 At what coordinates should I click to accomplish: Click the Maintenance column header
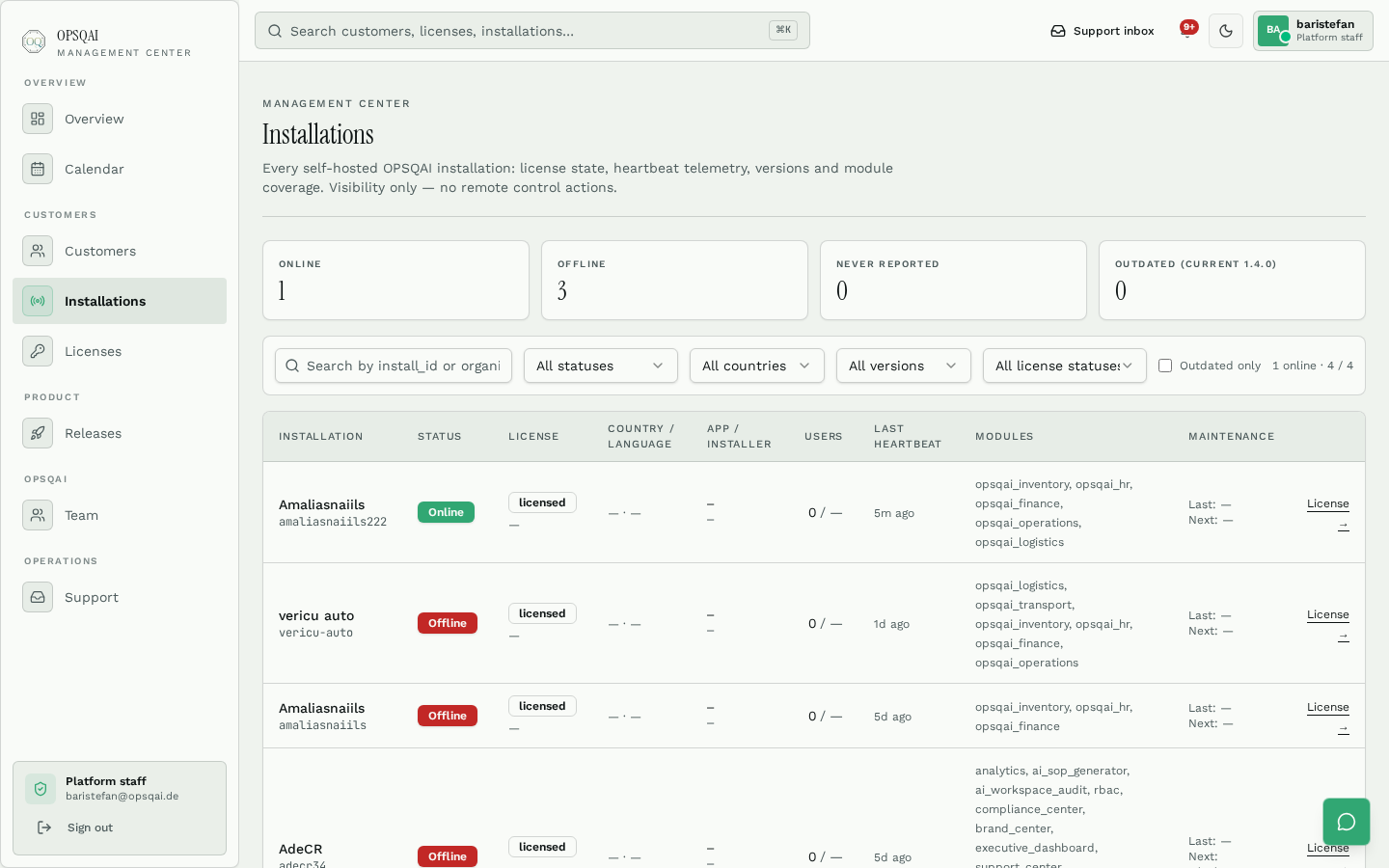[1232, 437]
